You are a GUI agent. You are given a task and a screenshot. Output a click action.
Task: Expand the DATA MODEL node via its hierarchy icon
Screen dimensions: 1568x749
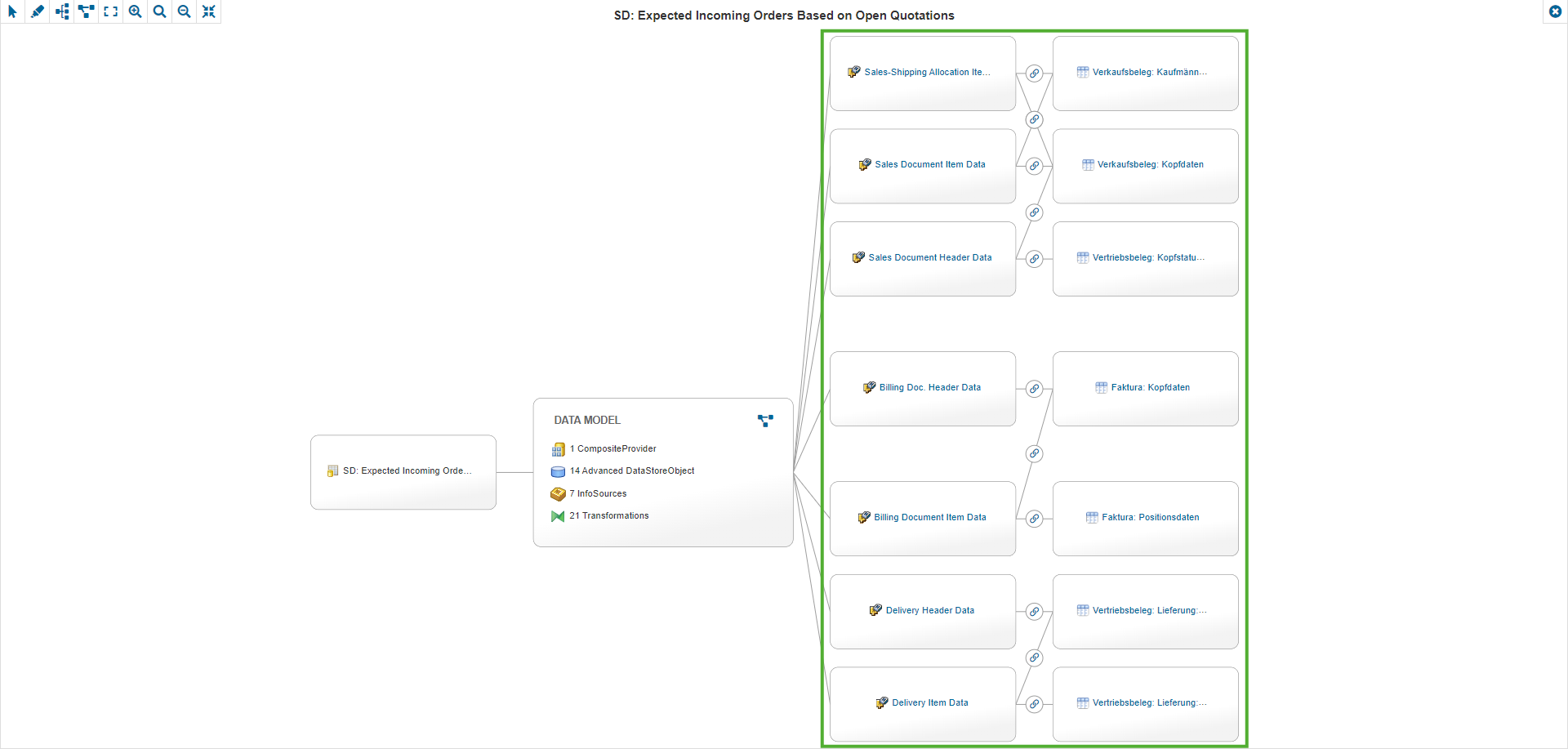[765, 420]
